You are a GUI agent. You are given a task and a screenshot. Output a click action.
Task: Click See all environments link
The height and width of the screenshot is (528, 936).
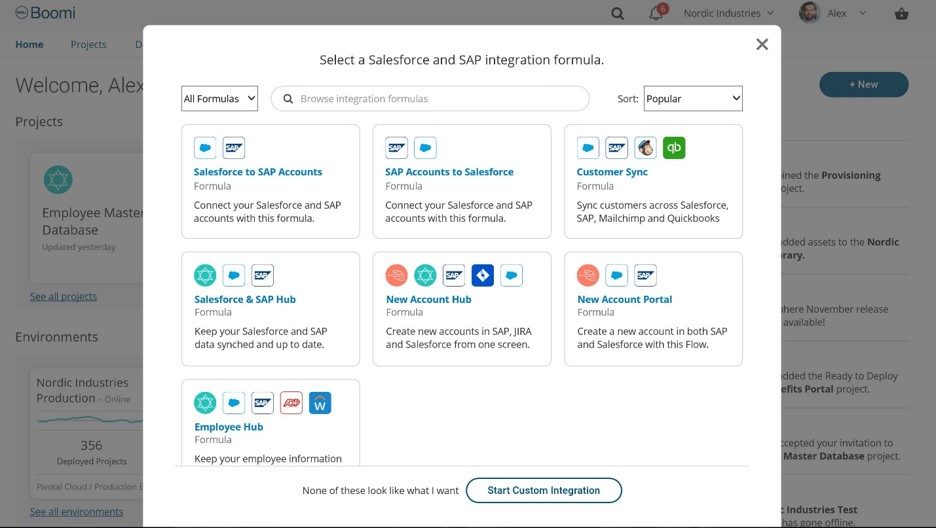(76, 512)
